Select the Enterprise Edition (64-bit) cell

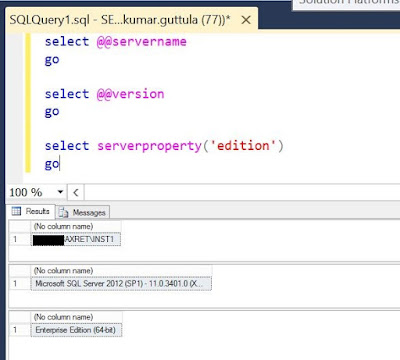click(77, 330)
